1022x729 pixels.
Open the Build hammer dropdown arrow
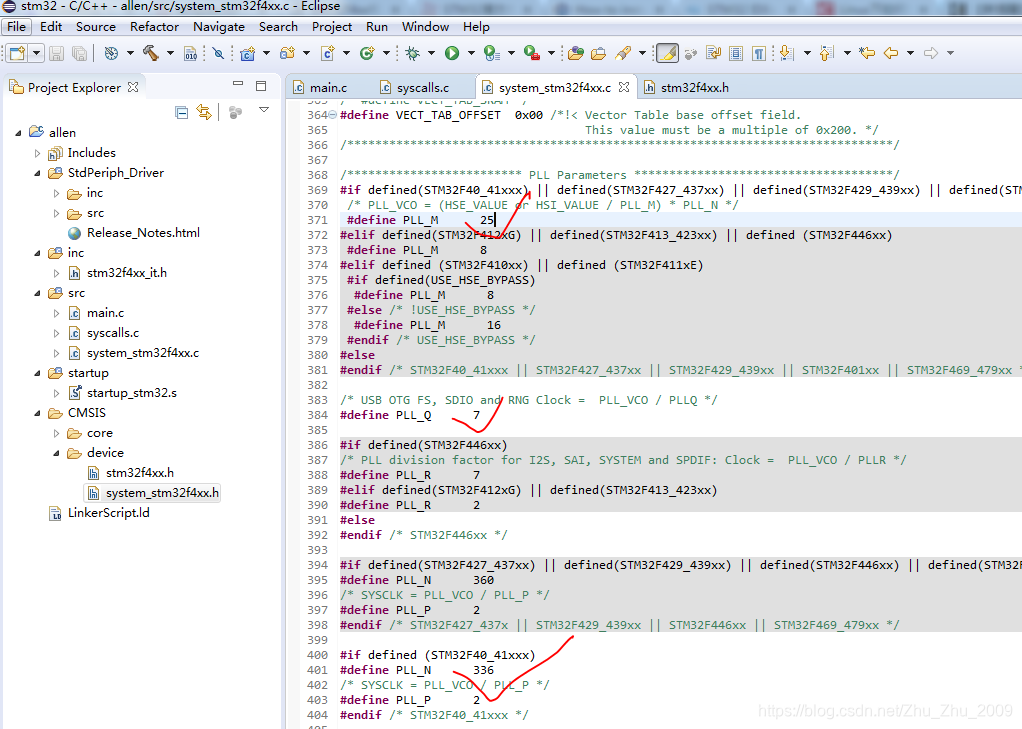[170, 53]
